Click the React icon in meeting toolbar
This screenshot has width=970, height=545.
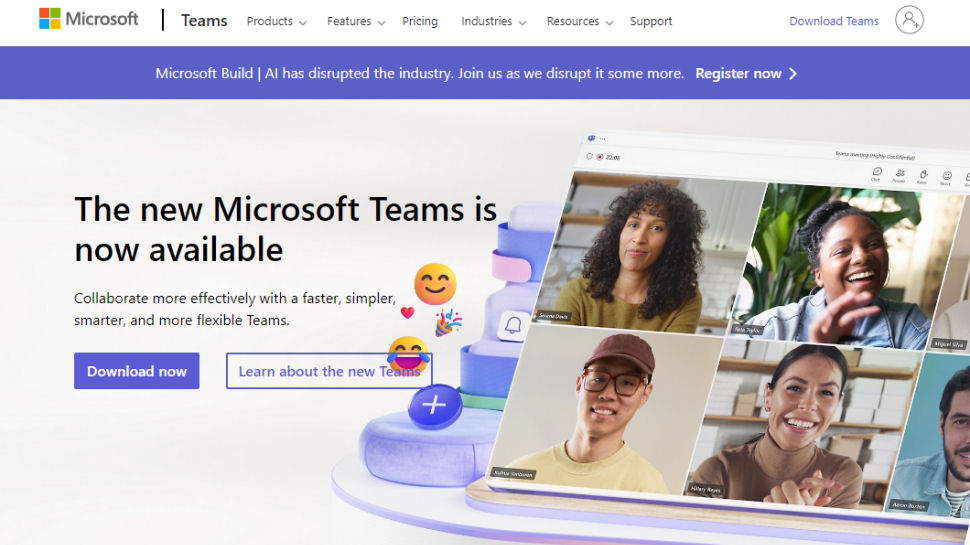click(x=946, y=178)
